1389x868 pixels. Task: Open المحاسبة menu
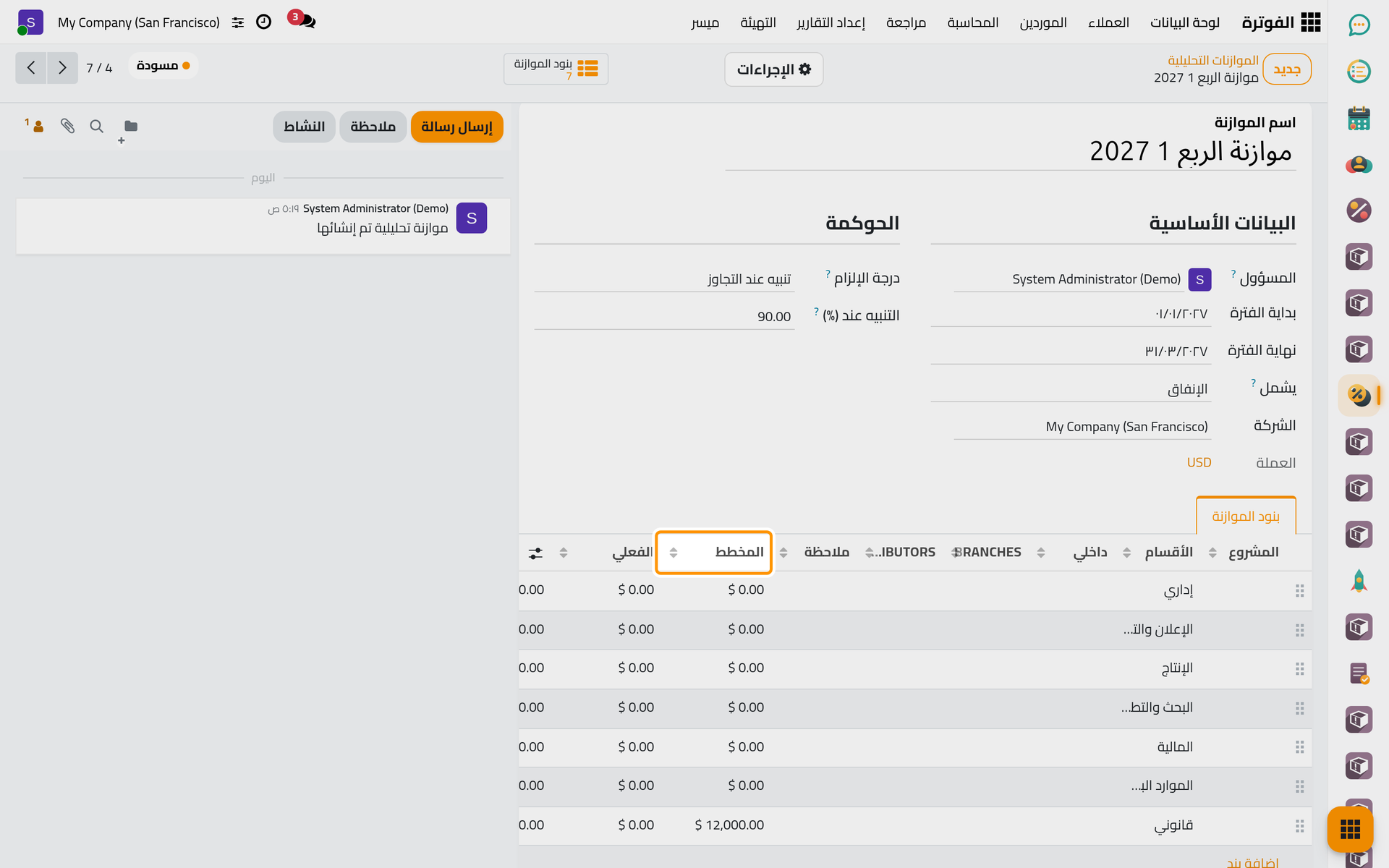click(x=972, y=22)
